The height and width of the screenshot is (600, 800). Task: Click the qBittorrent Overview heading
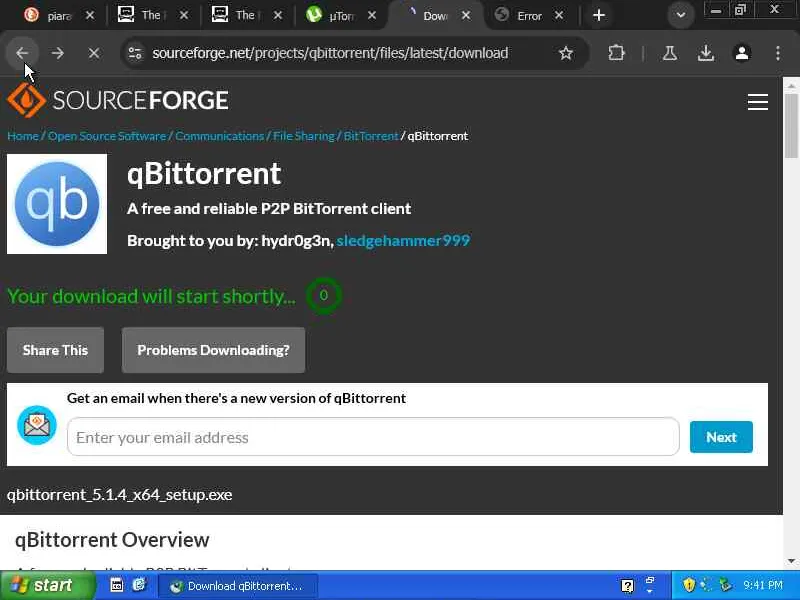point(112,540)
